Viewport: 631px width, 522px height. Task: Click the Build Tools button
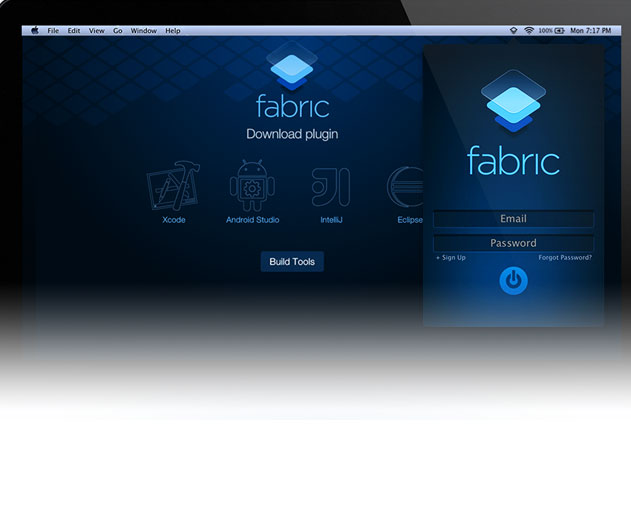[292, 262]
